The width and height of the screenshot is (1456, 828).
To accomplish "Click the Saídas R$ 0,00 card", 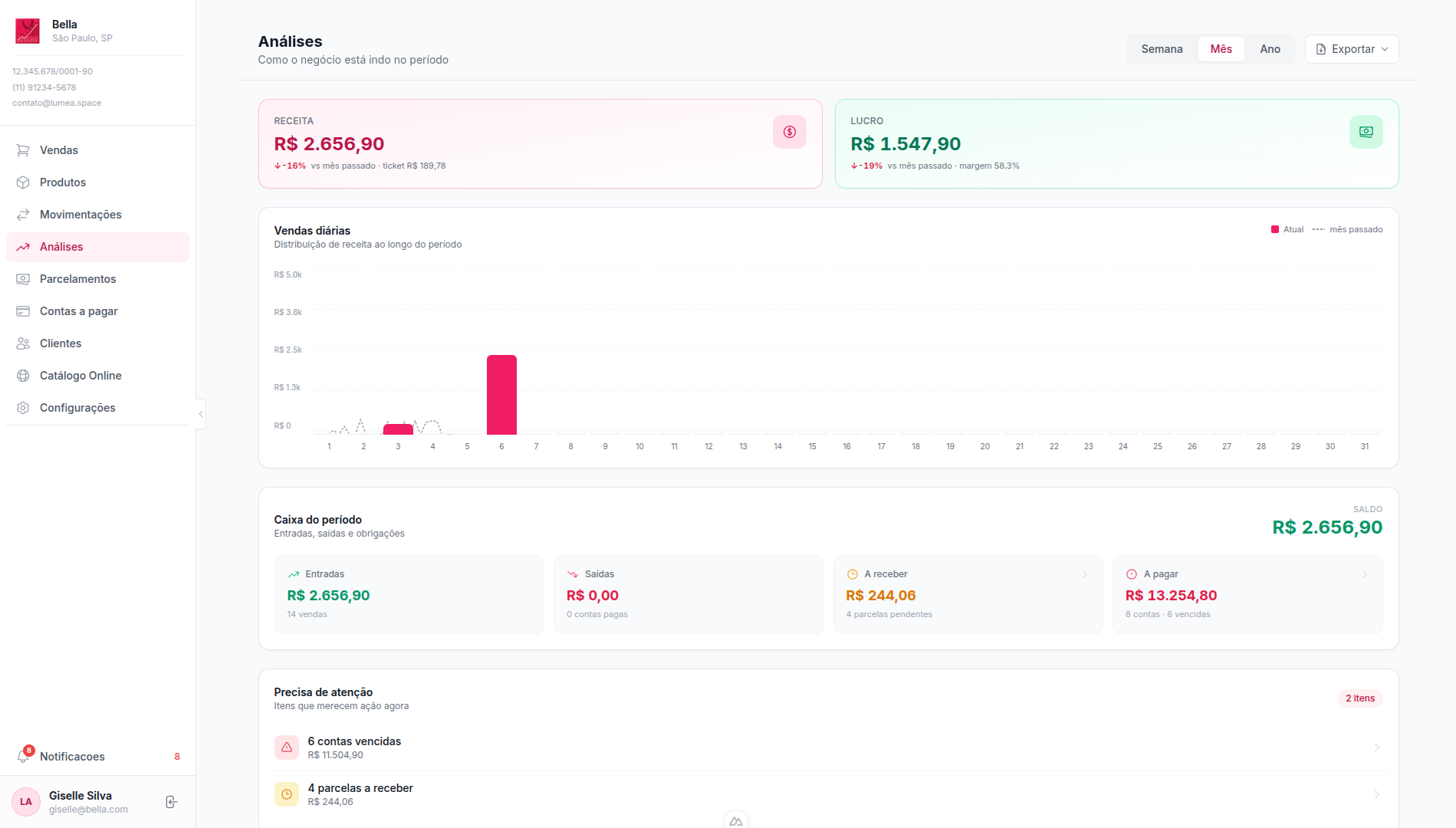I will tap(688, 594).
